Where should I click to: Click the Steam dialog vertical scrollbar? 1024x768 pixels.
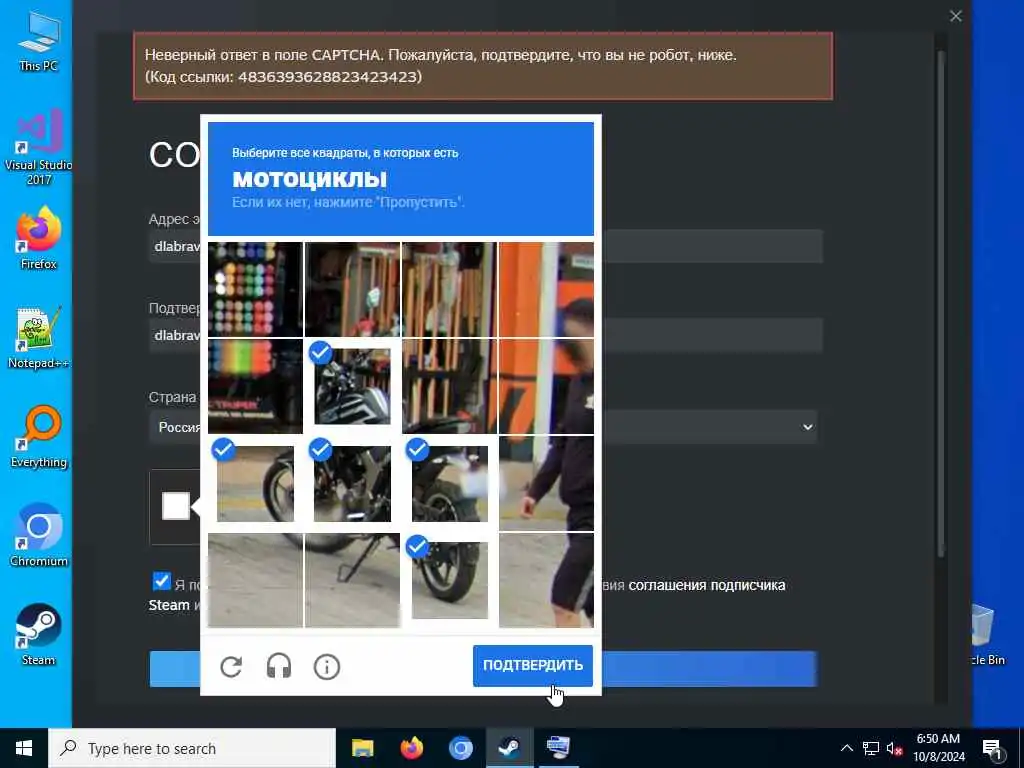click(941, 304)
